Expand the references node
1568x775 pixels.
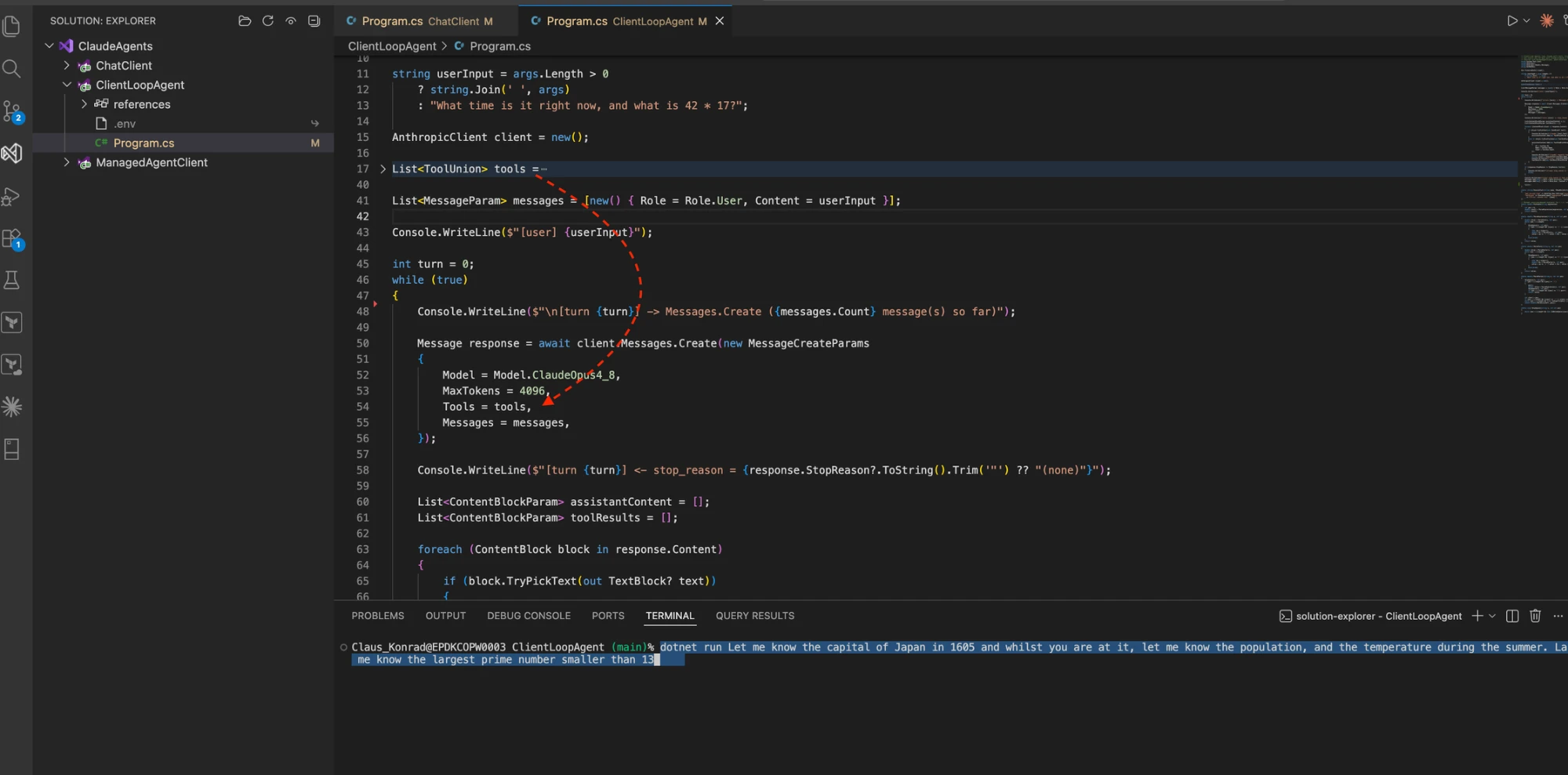[84, 104]
